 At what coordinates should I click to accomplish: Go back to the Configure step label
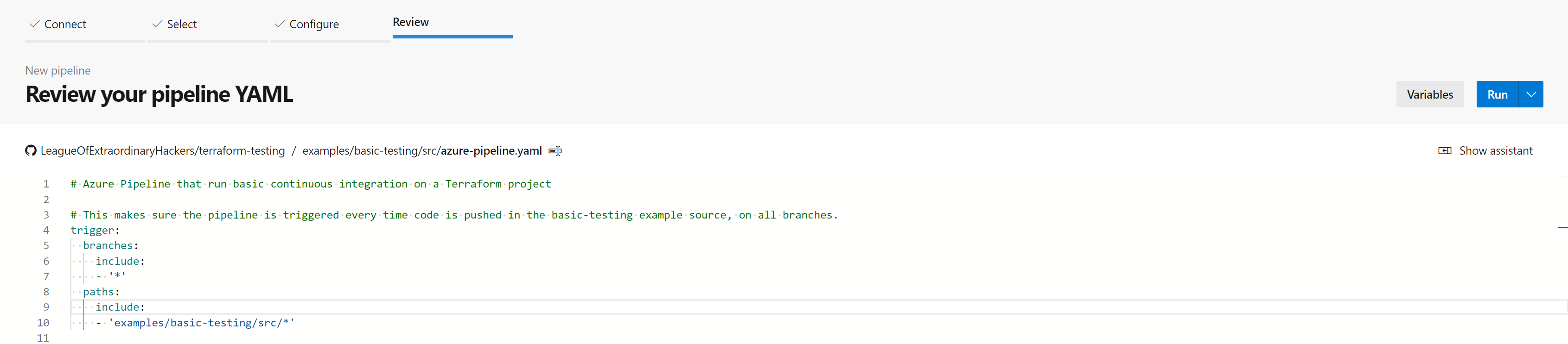[x=313, y=25]
